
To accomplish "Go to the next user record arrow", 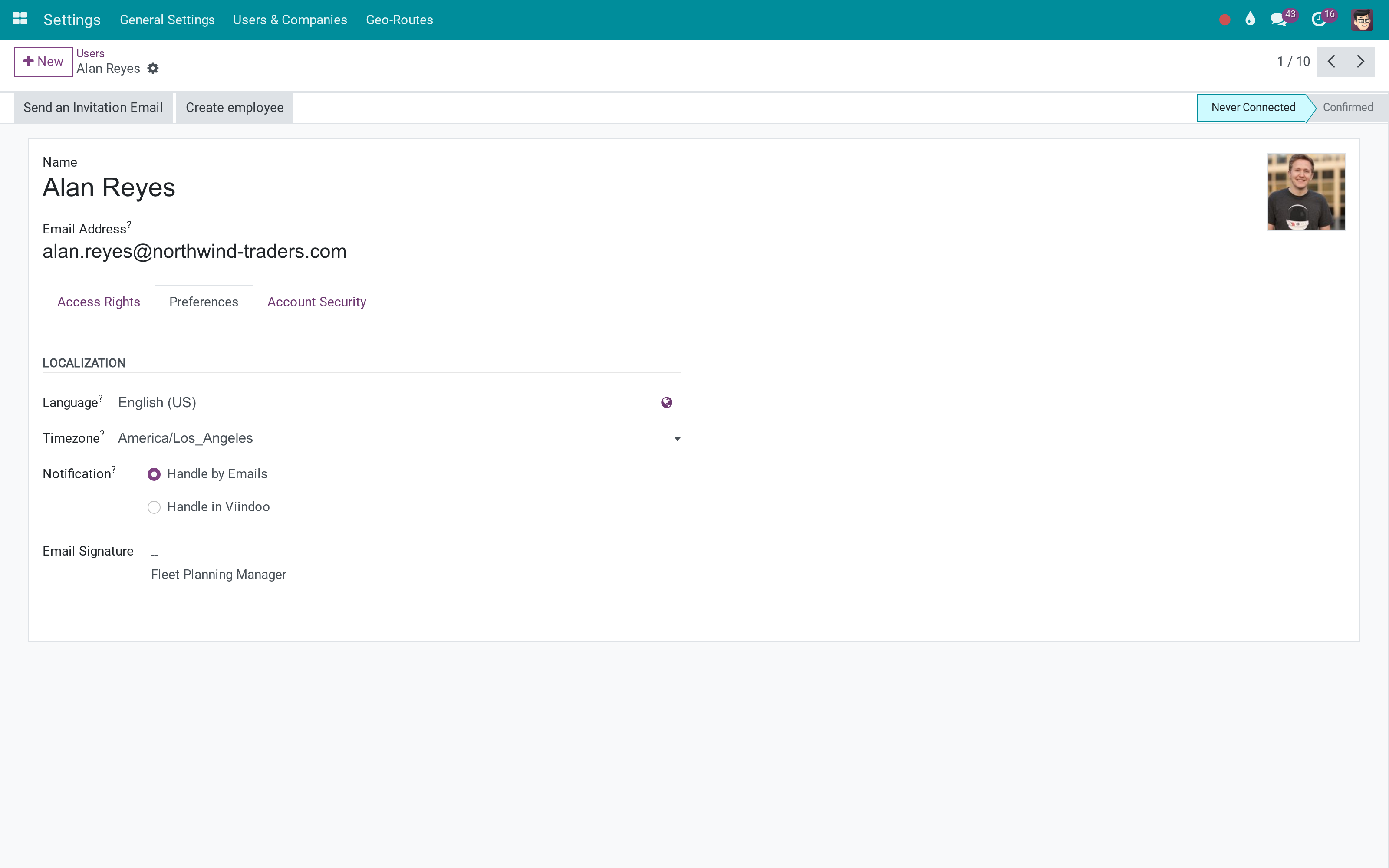I will [x=1360, y=62].
